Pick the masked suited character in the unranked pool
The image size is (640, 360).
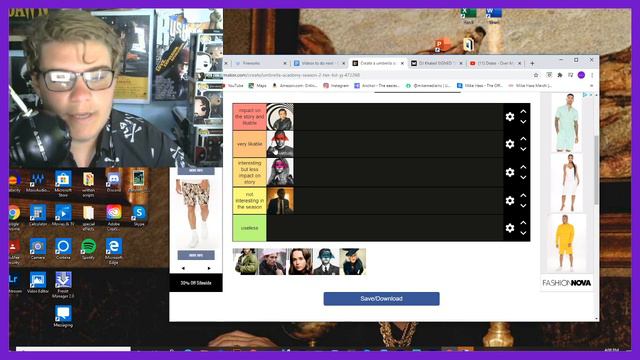point(326,262)
